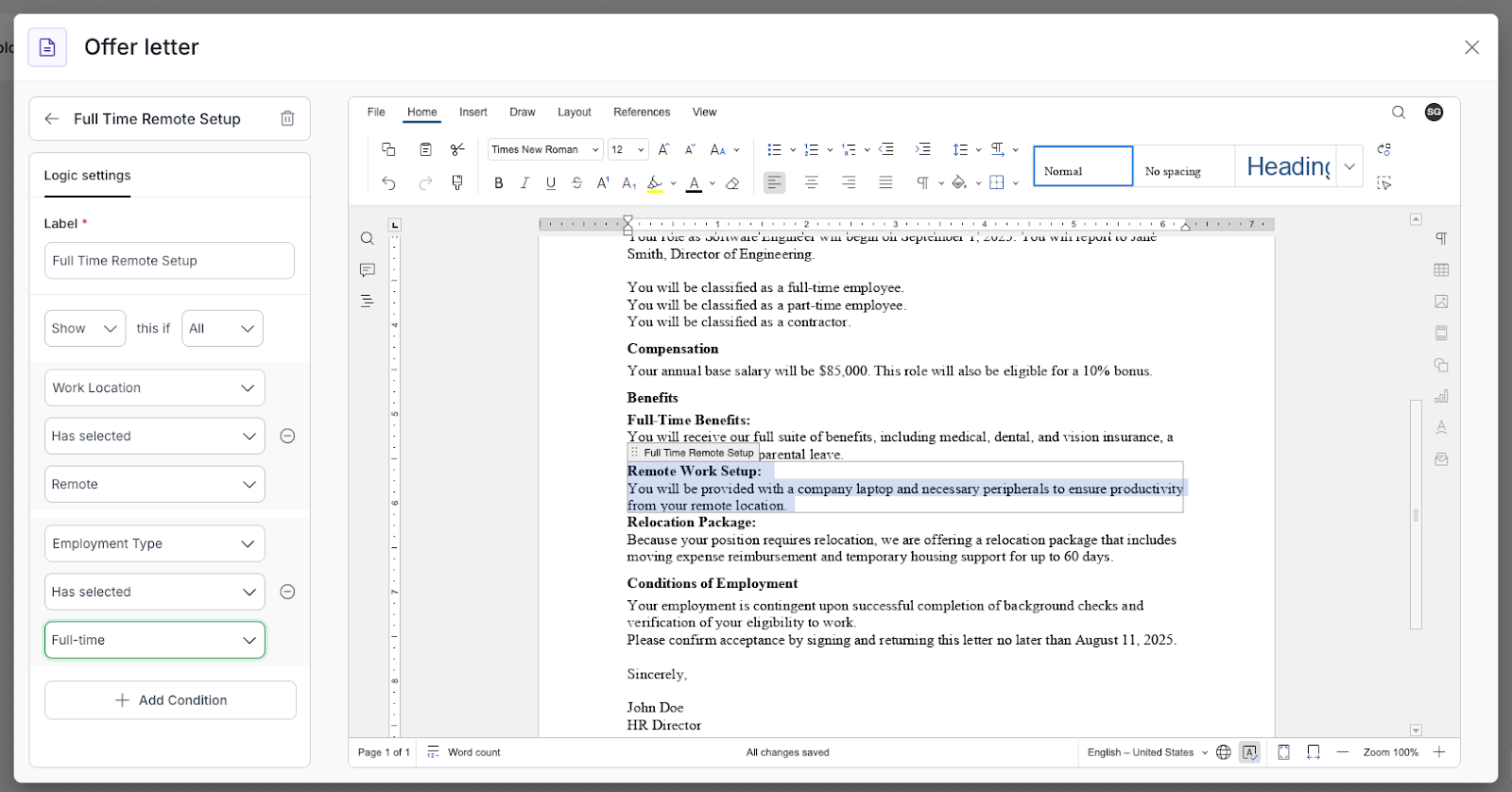The image size is (1512, 792).
Task: Click the Cut scissors icon
Action: pyautogui.click(x=457, y=149)
